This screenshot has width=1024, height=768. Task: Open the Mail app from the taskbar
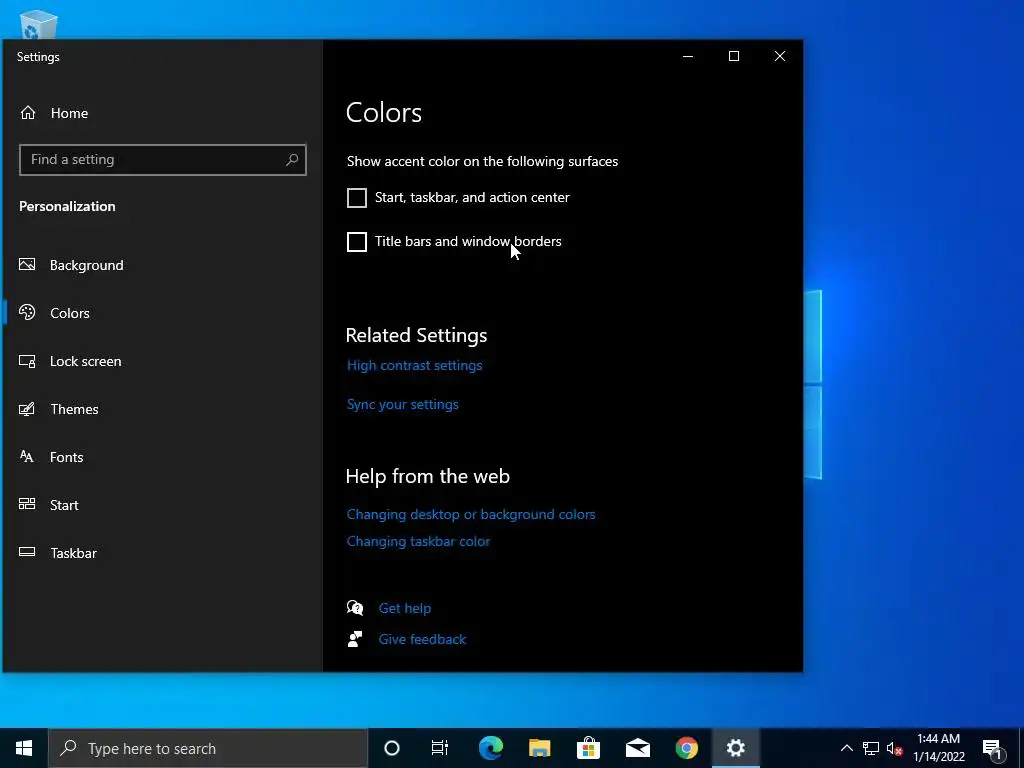coord(637,748)
